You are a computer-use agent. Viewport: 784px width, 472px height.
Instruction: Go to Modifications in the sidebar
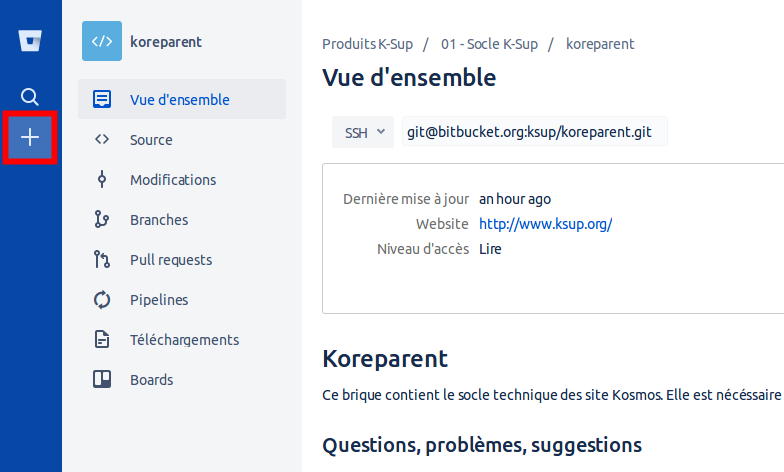tap(182, 179)
